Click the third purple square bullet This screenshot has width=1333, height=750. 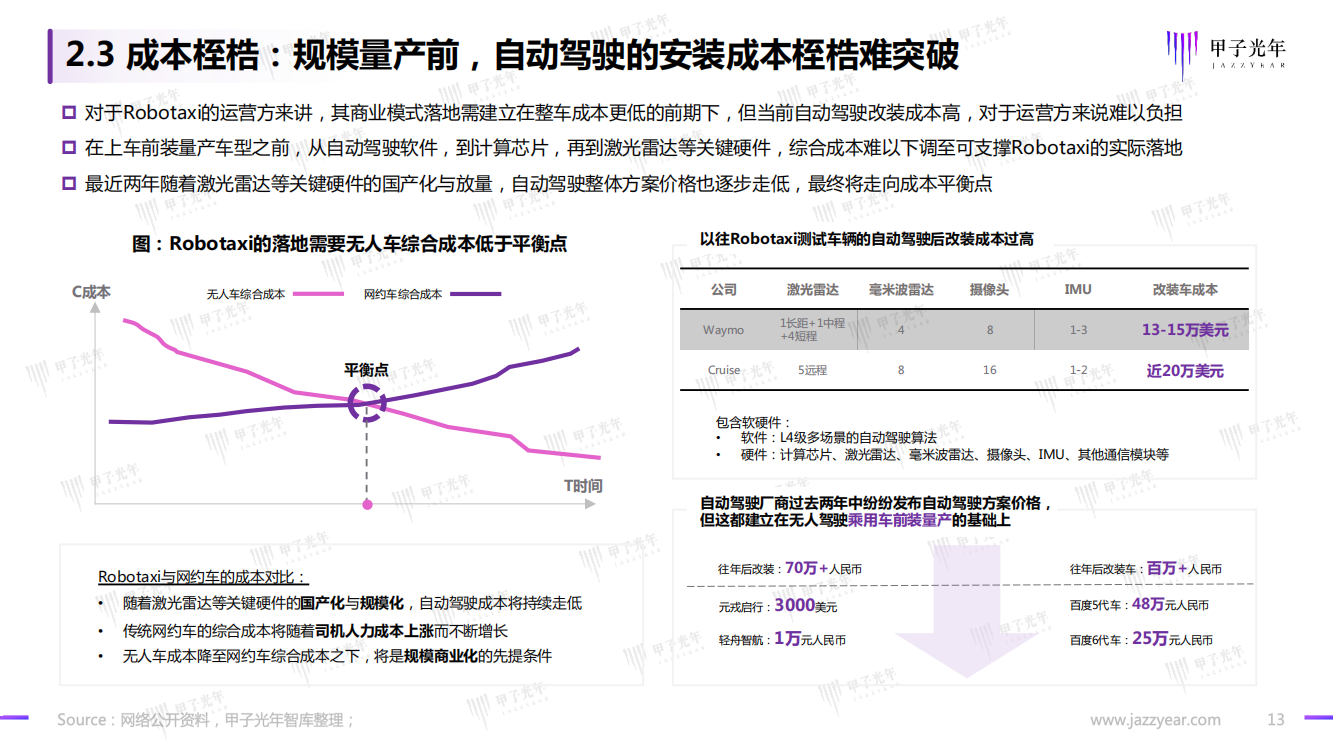(69, 184)
